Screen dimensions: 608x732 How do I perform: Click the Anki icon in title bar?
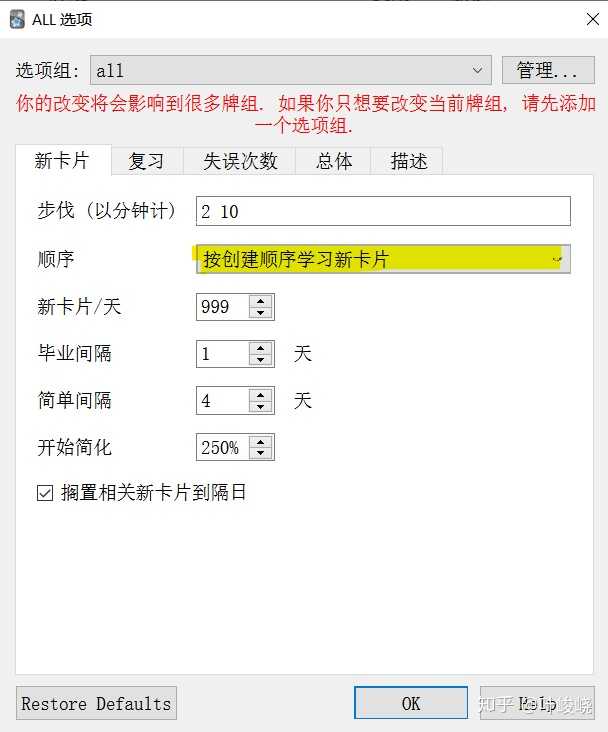pos(17,19)
